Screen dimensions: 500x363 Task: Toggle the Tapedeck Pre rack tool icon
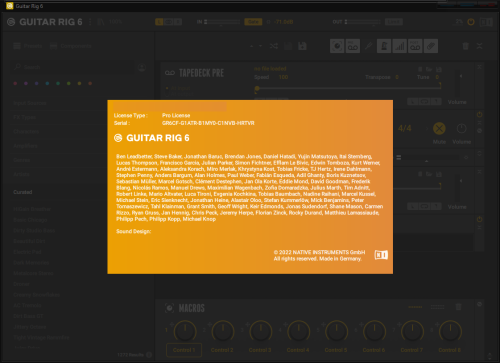pos(353,46)
